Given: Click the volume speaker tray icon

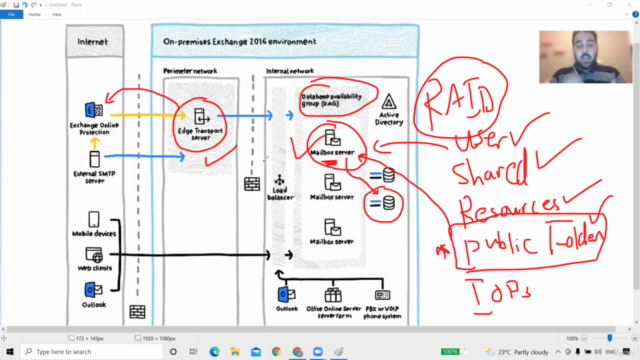Looking at the screenshot, I should (598, 352).
